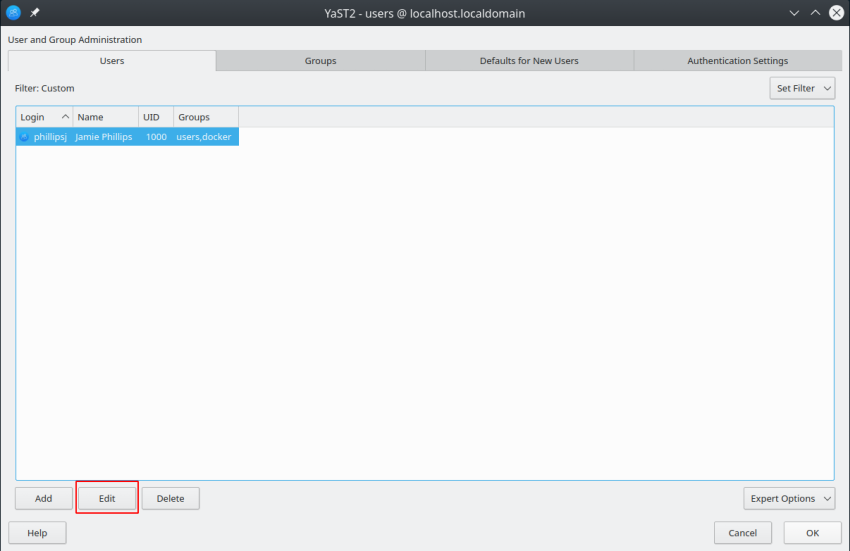
Task: Maximize the window with the up chevron
Action: coord(815,13)
